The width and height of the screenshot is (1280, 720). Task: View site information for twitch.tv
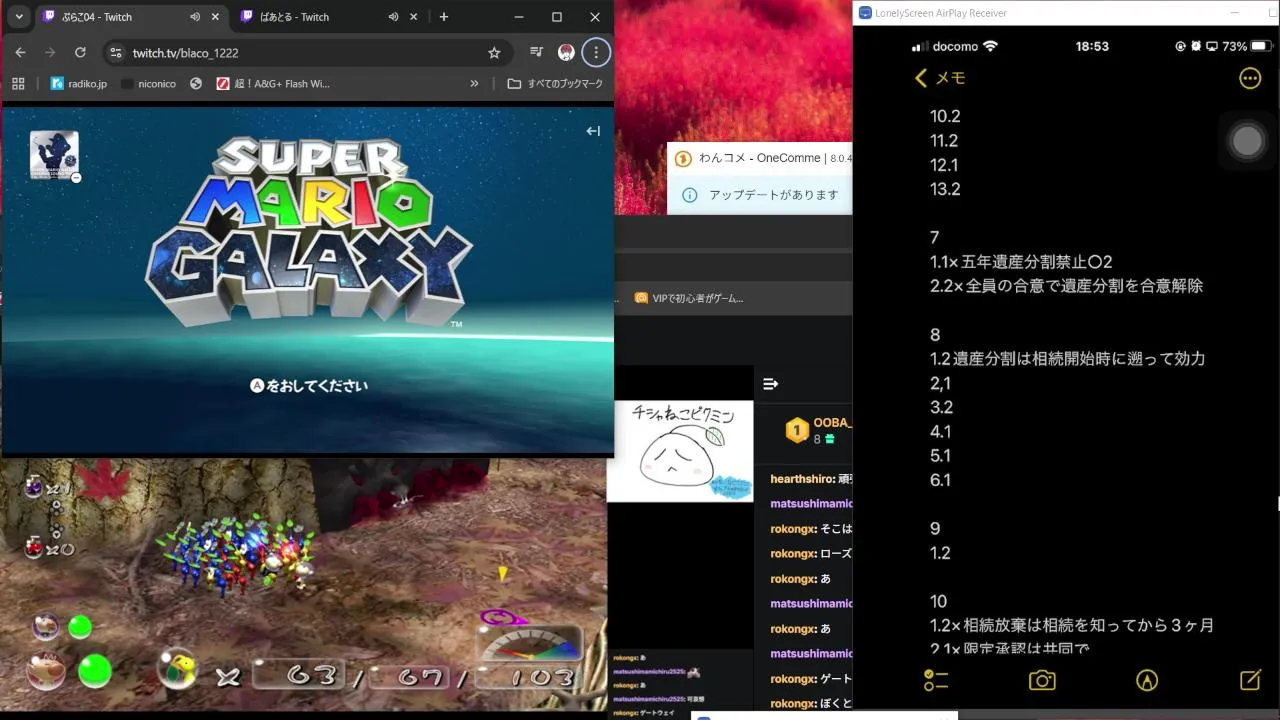115,52
